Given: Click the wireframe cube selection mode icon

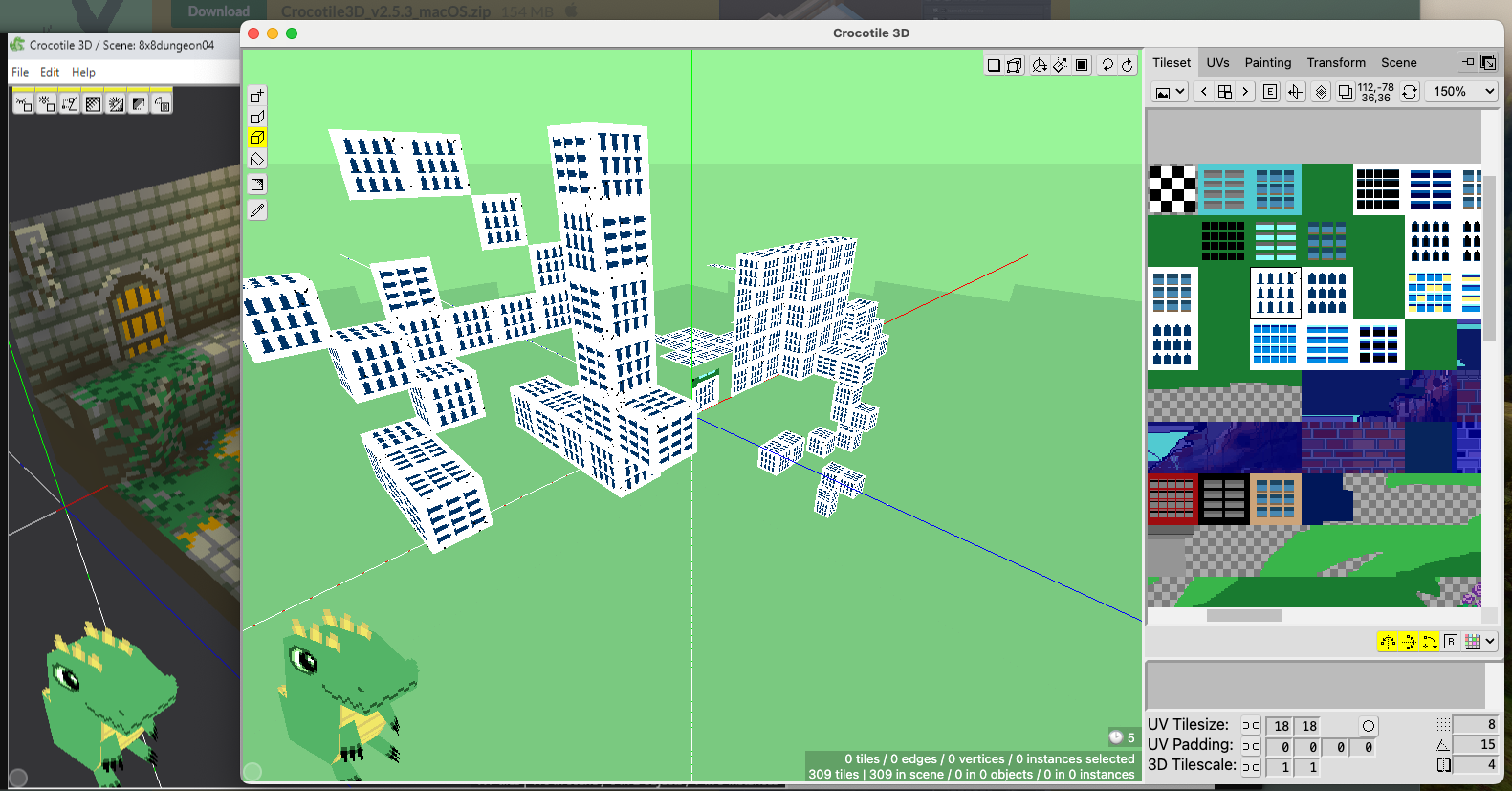Looking at the screenshot, I should (x=1015, y=65).
